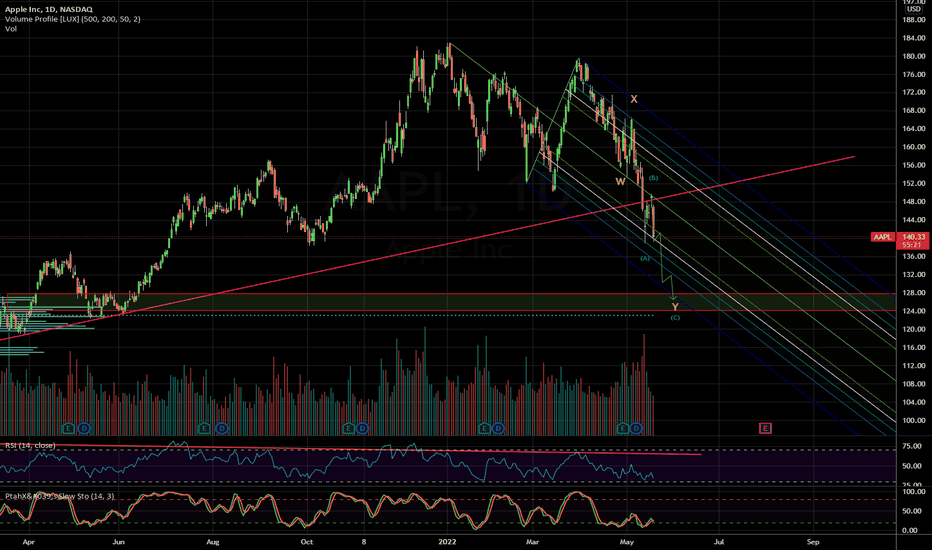Click the dividend D marker above the '8' date label

point(362,428)
